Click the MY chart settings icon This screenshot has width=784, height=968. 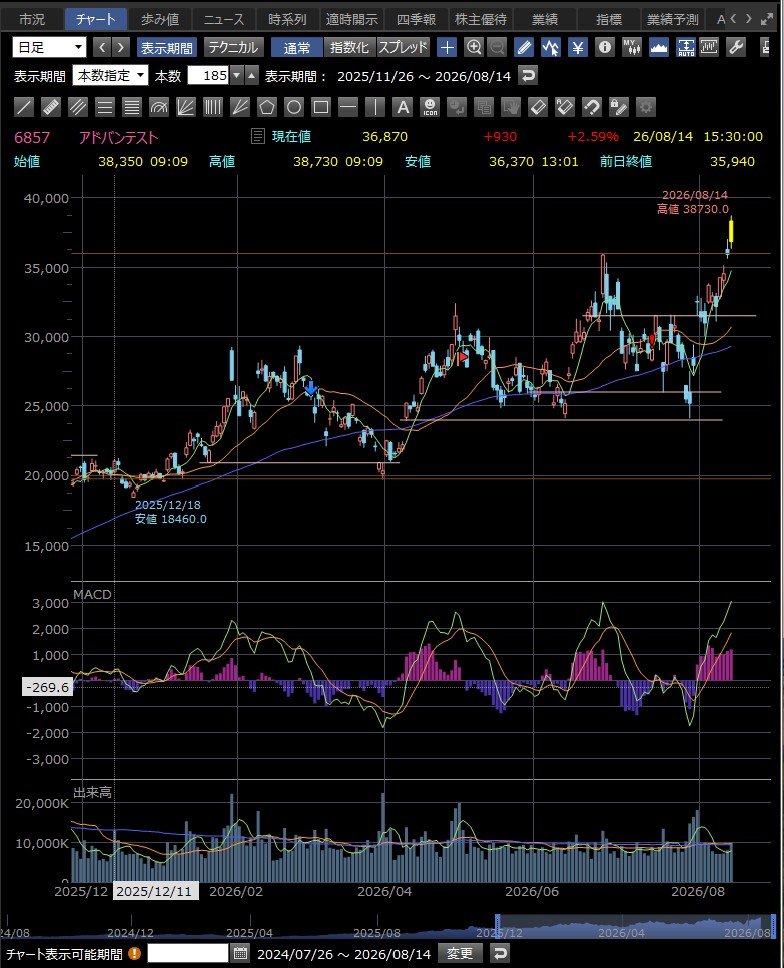pos(632,47)
